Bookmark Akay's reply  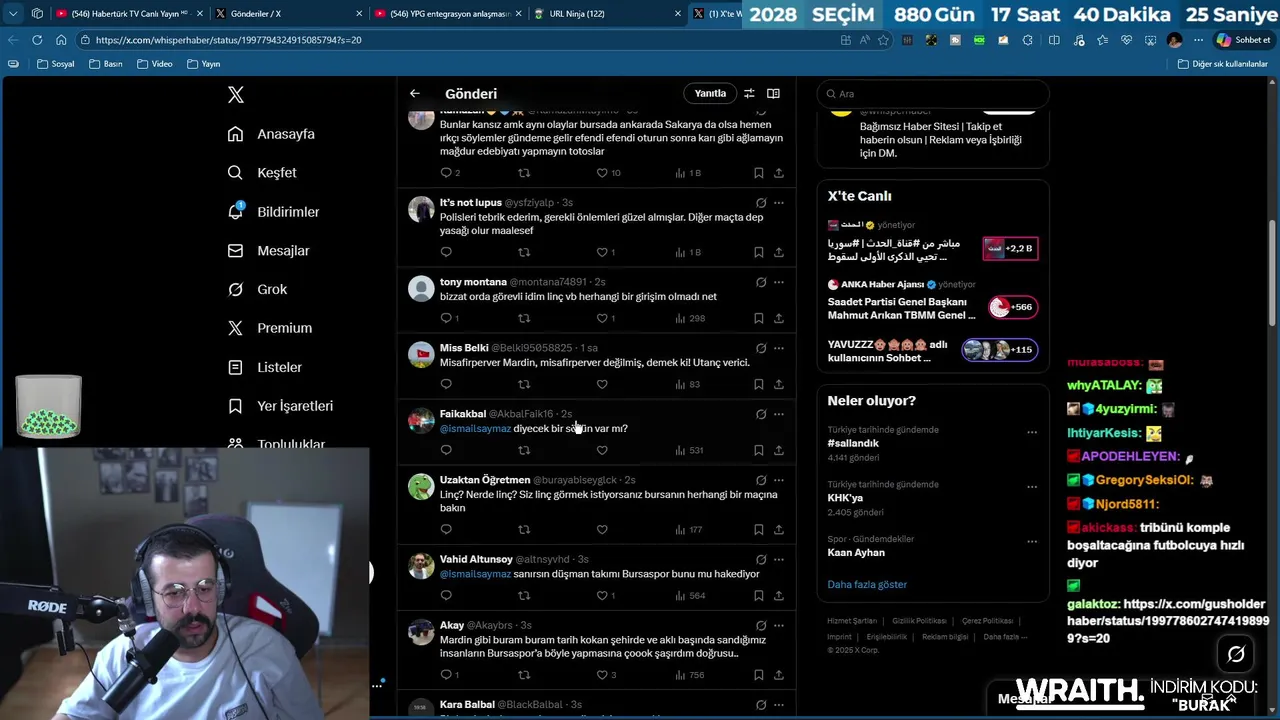(759, 675)
